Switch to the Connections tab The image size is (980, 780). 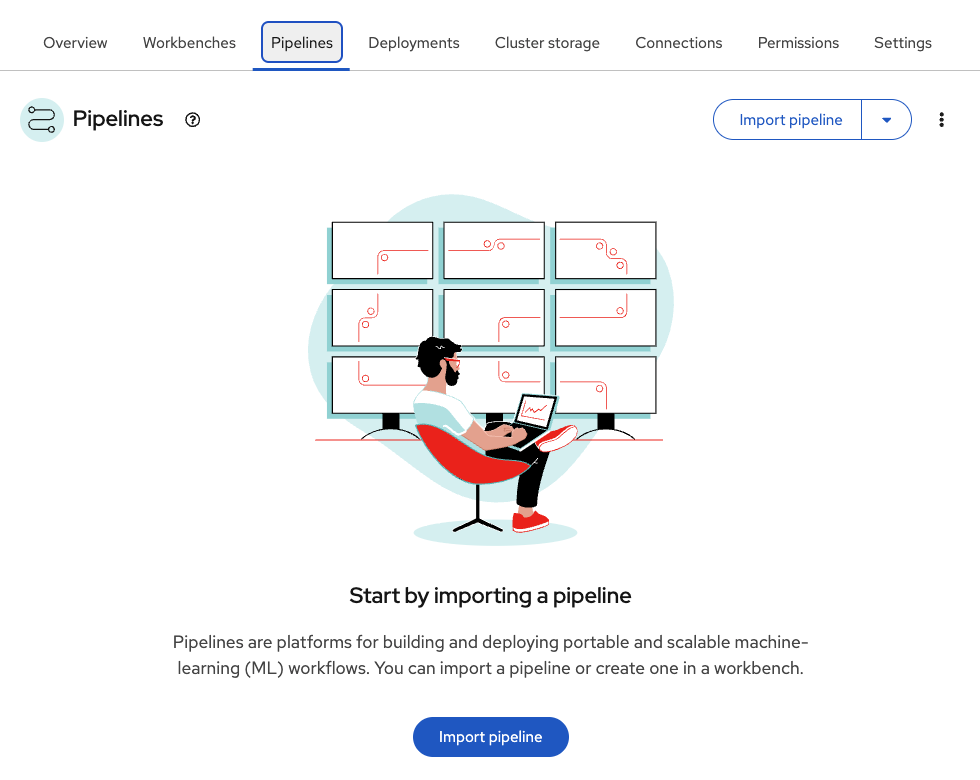click(679, 43)
